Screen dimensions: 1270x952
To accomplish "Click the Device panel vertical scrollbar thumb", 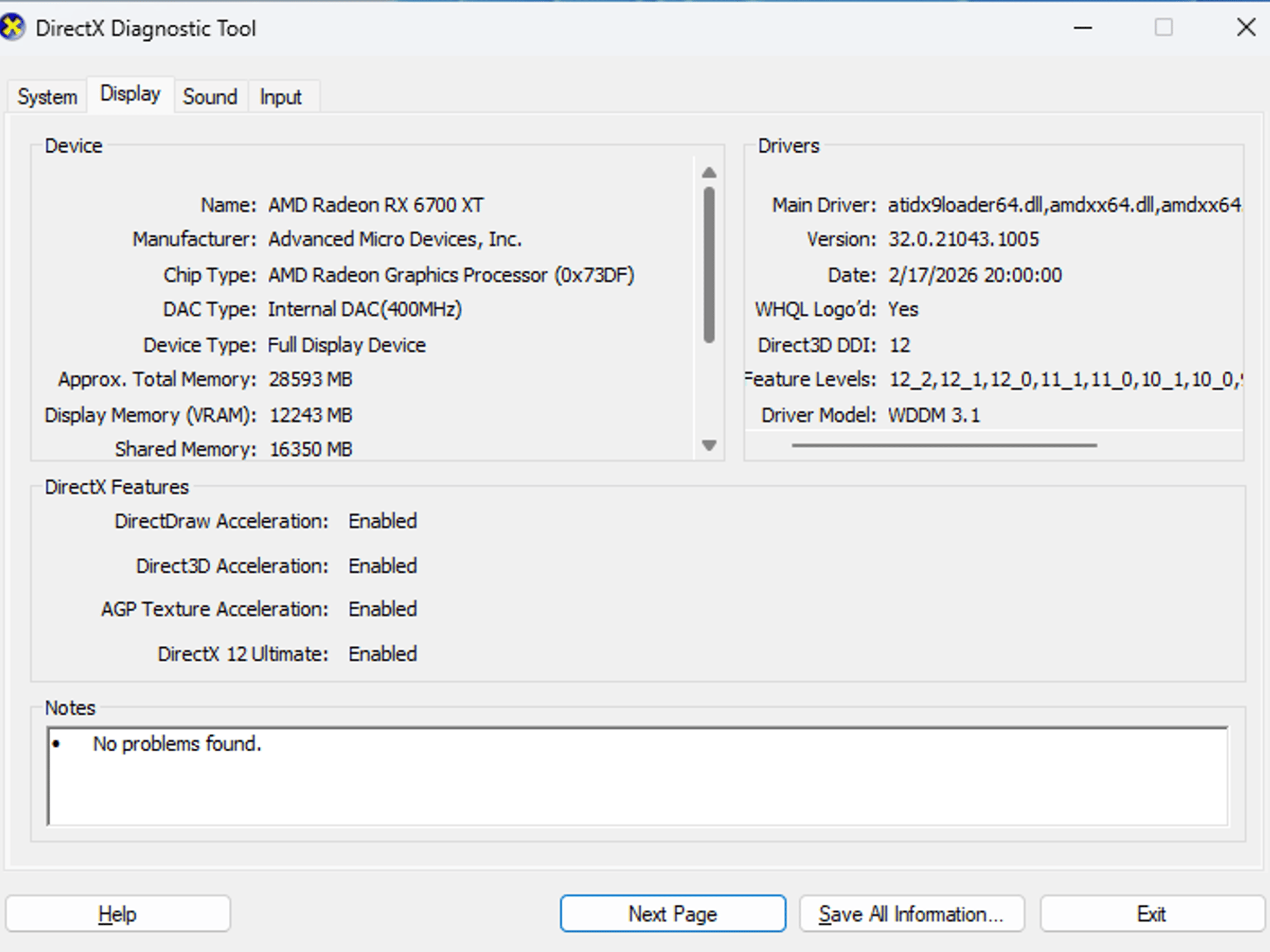I will pos(709,265).
